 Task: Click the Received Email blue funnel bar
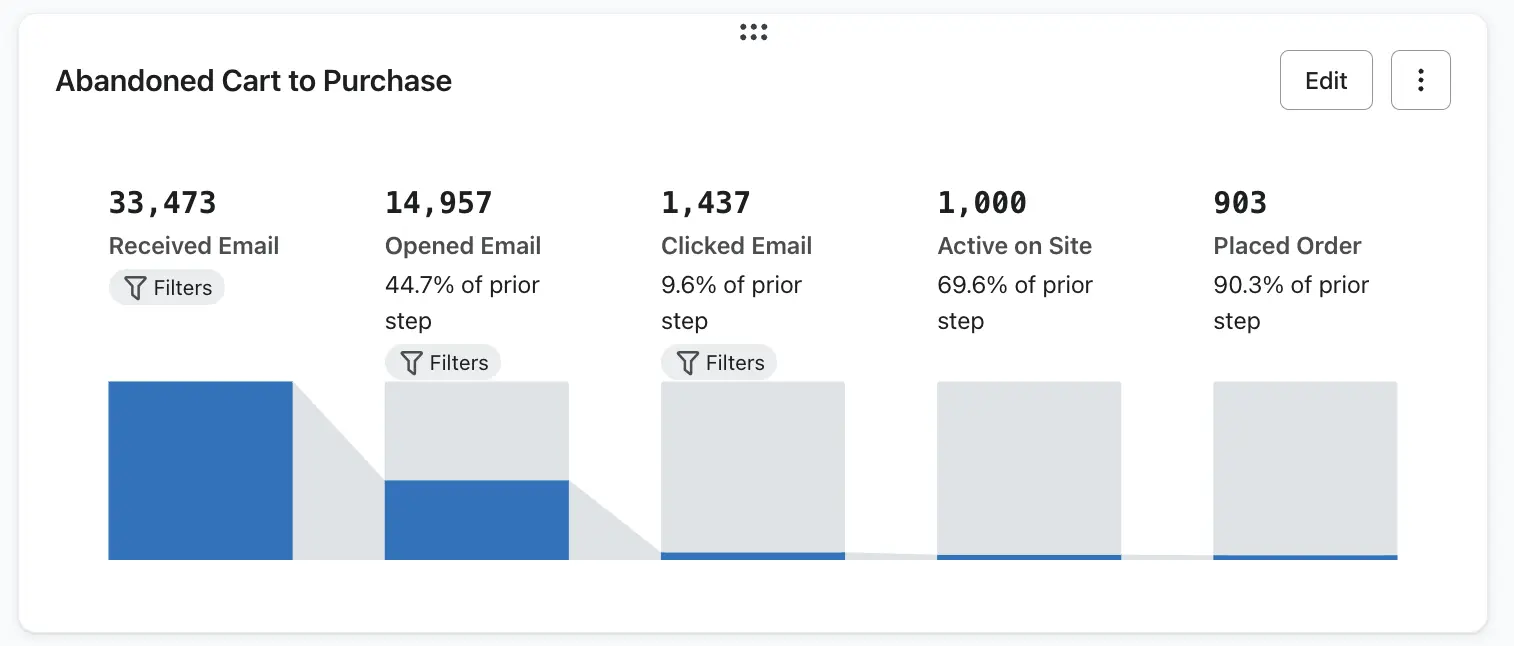point(200,470)
